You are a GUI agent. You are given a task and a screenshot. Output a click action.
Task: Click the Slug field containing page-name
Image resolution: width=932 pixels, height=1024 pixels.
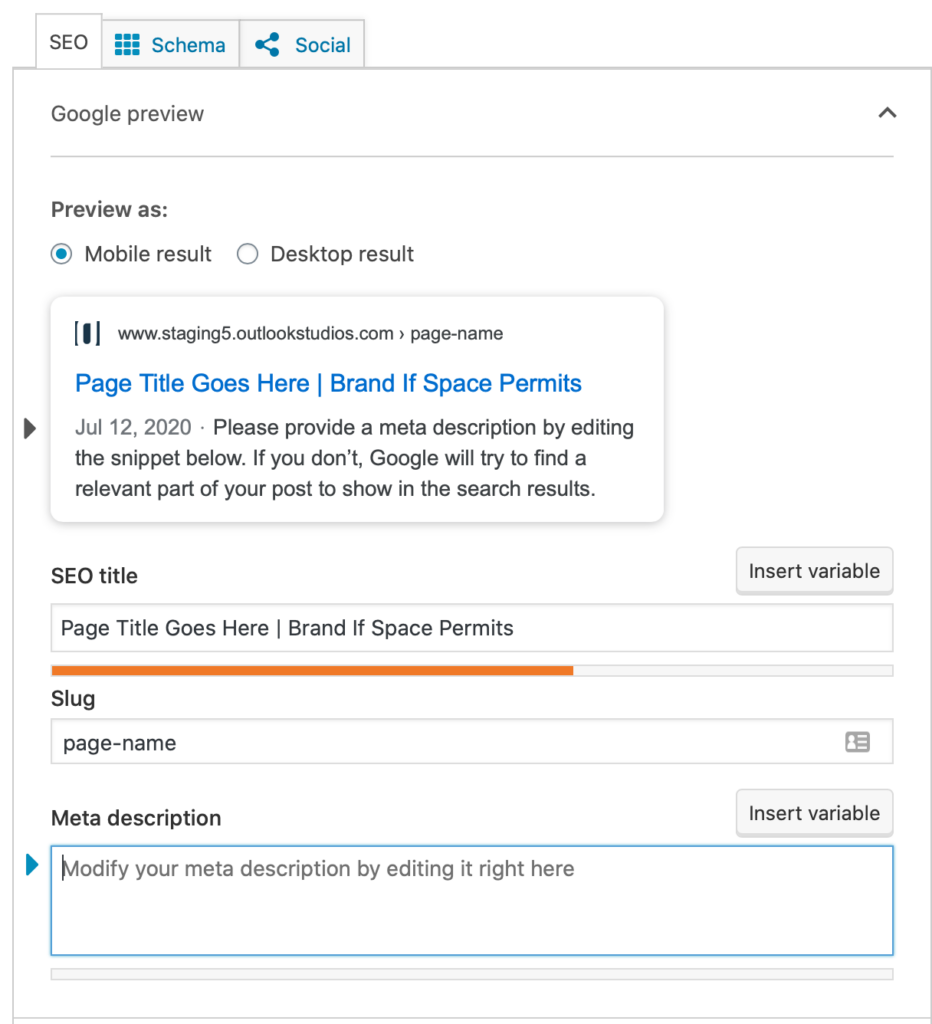click(x=472, y=742)
